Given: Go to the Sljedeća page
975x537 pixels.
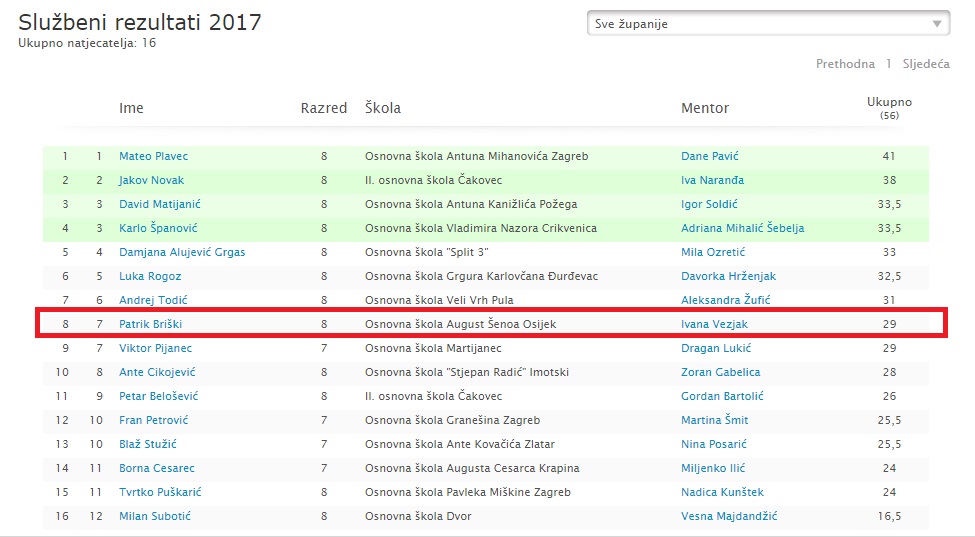Looking at the screenshot, I should 926,64.
